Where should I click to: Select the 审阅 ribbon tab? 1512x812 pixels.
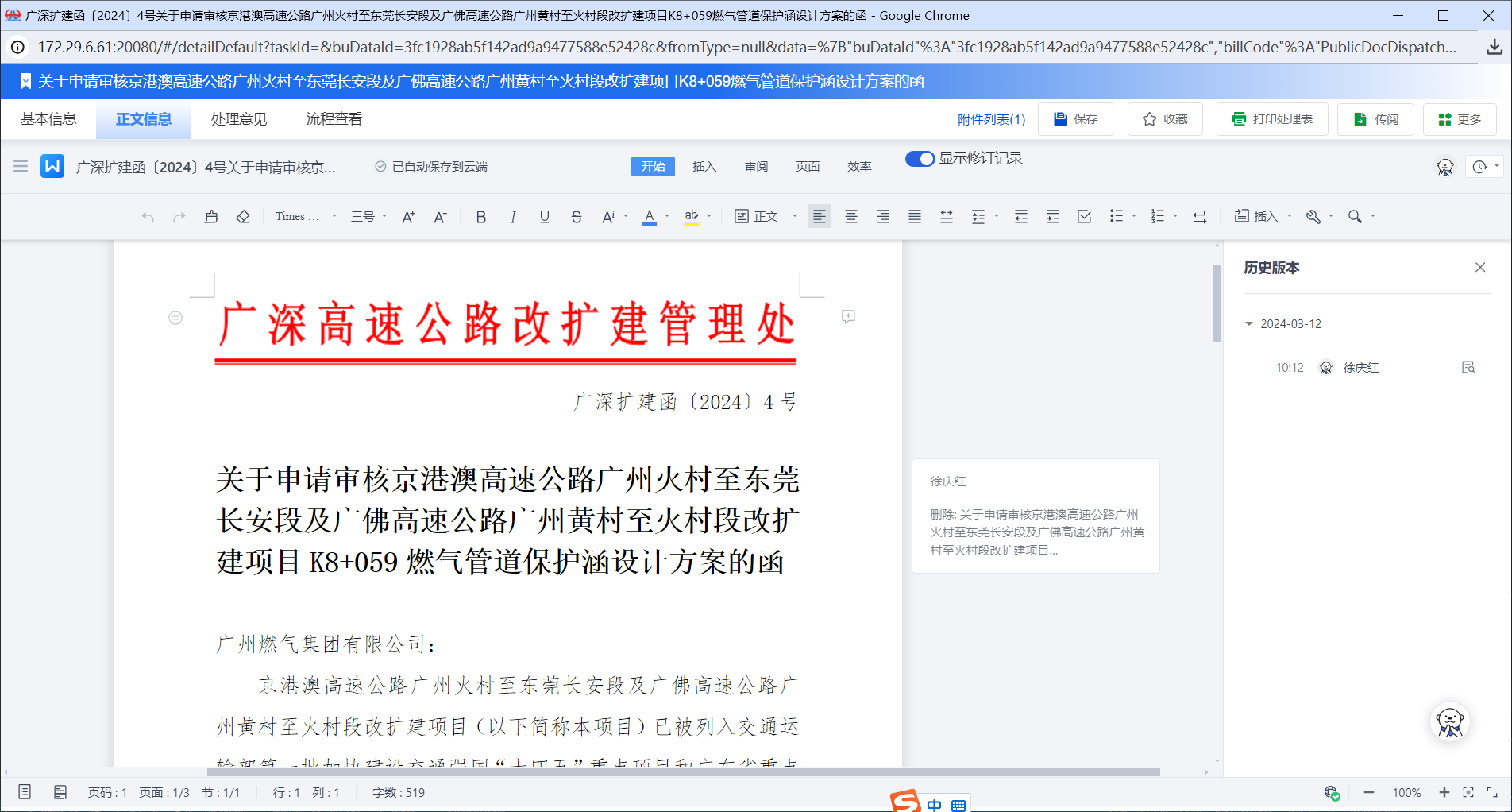(756, 166)
